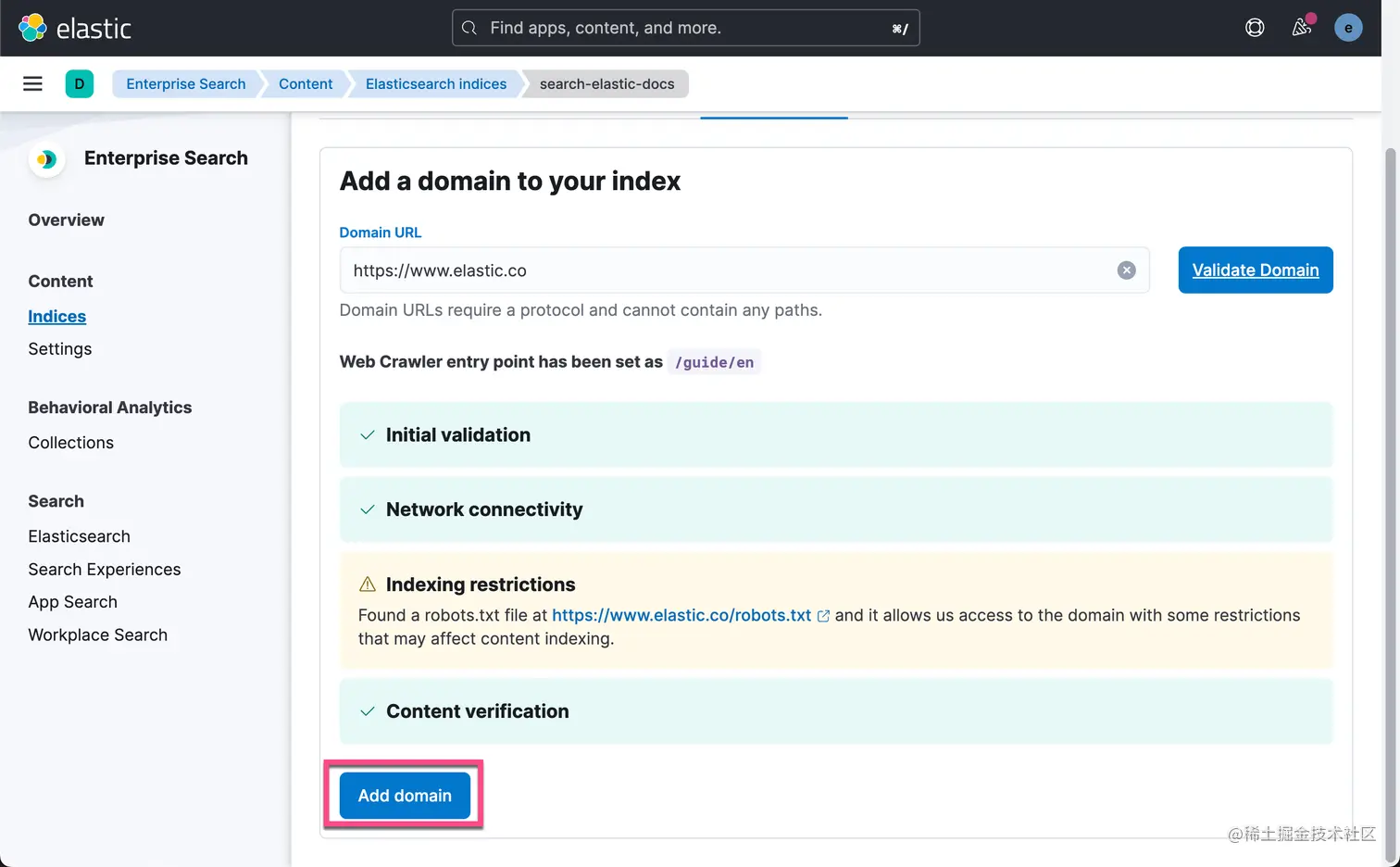1400x867 pixels.
Task: Click the Initial validation checkmark icon
Action: [x=368, y=435]
